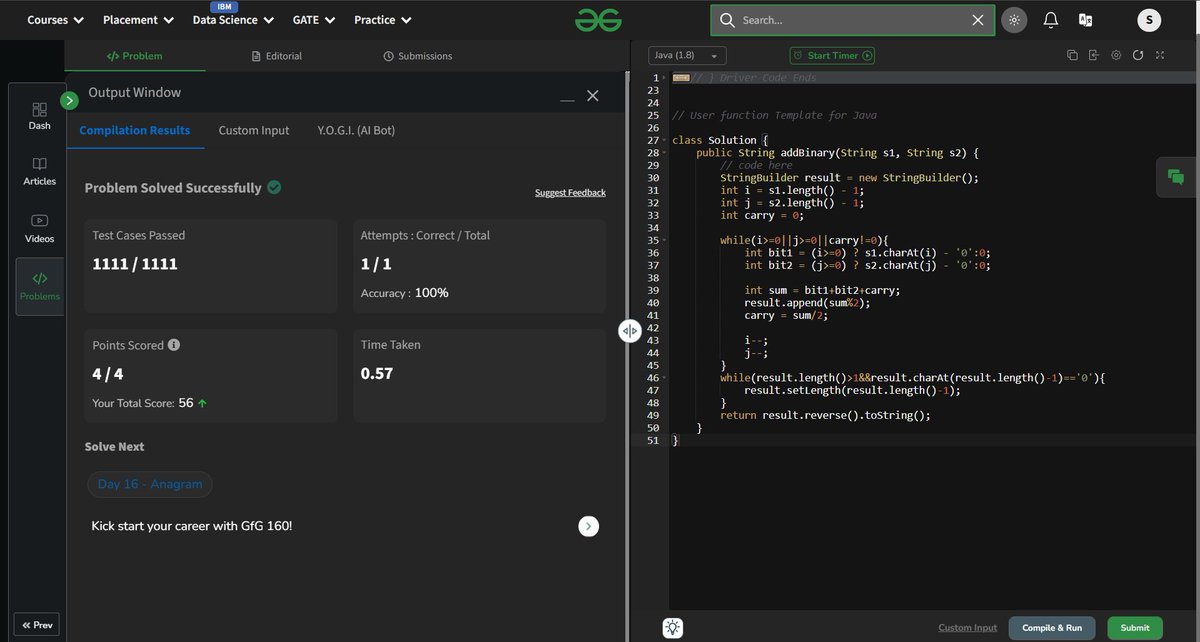This screenshot has height=642, width=1200.
Task: Expand the Placement dropdown menu
Action: click(138, 20)
